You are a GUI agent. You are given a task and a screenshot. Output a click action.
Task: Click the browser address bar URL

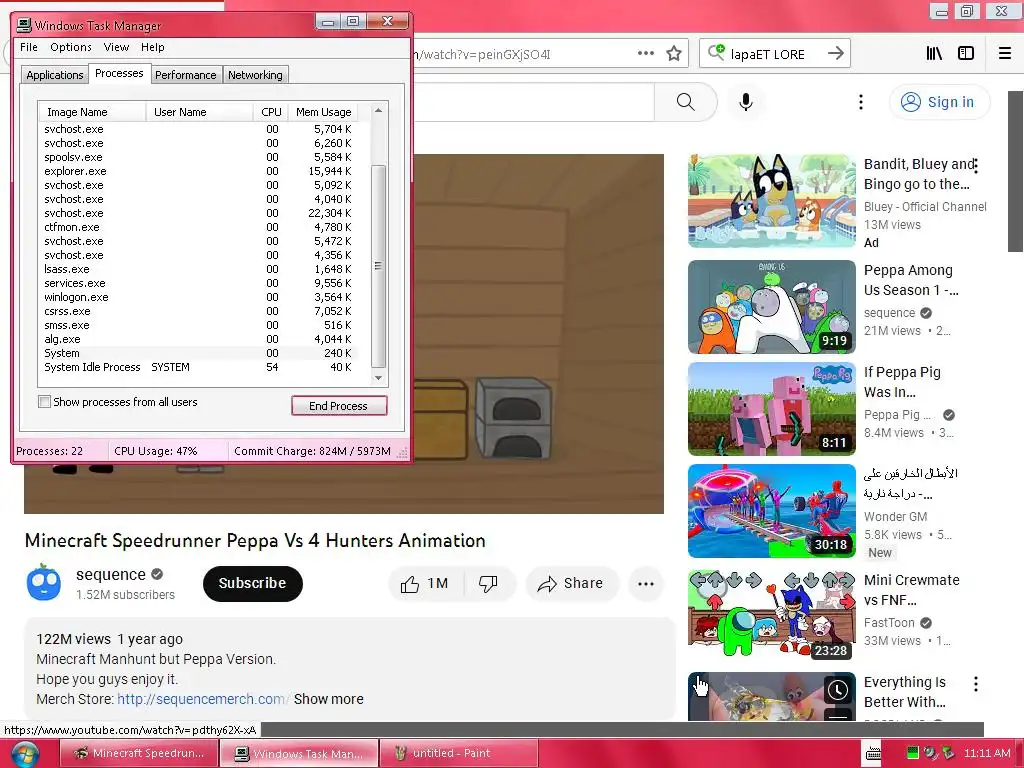[x=483, y=54]
